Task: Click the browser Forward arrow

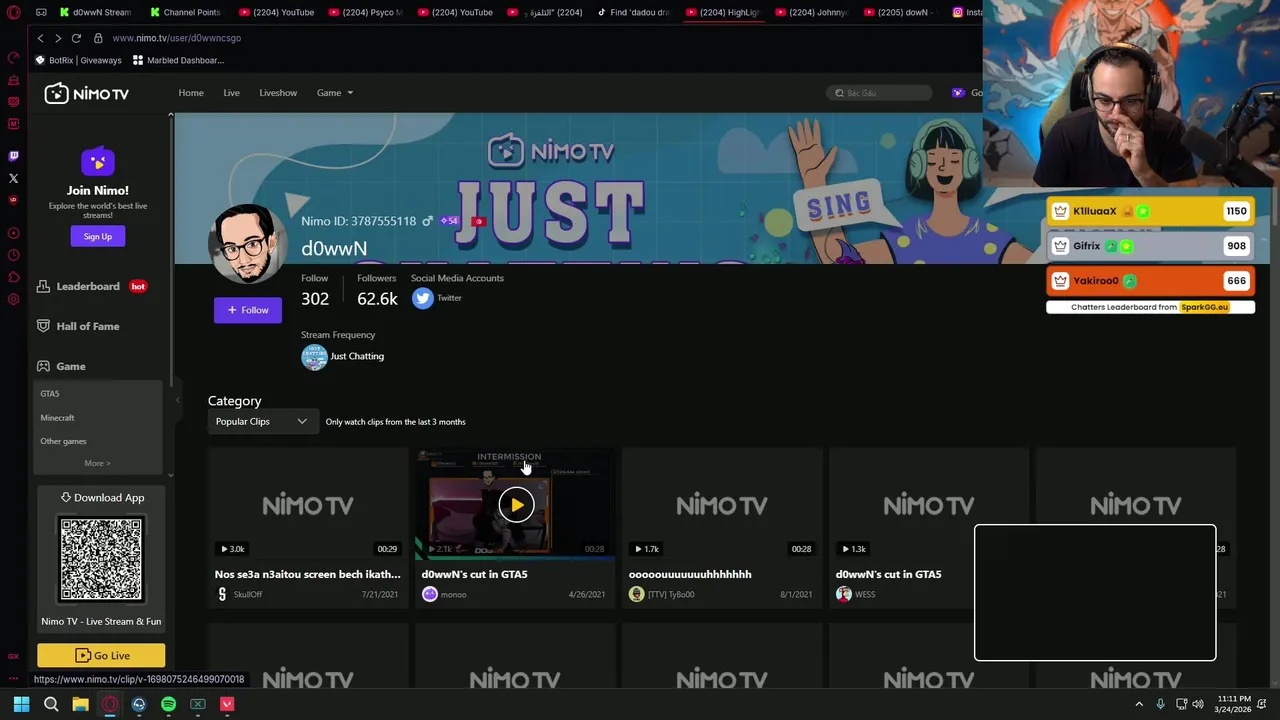Action: click(x=58, y=38)
